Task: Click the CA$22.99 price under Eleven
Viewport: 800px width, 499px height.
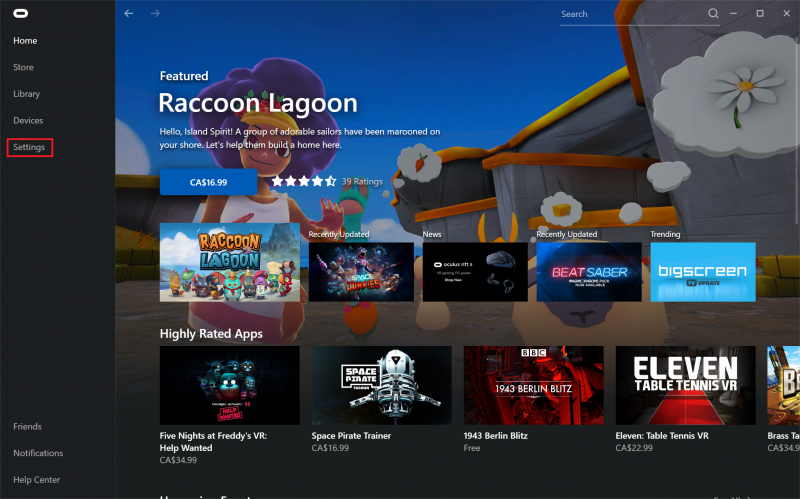Action: coord(634,448)
